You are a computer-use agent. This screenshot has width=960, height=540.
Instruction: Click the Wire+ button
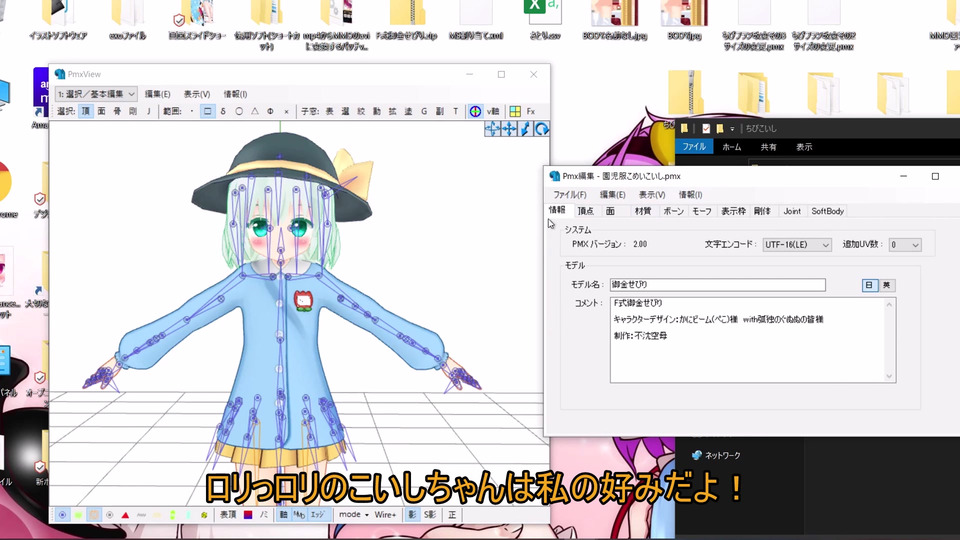pos(385,515)
